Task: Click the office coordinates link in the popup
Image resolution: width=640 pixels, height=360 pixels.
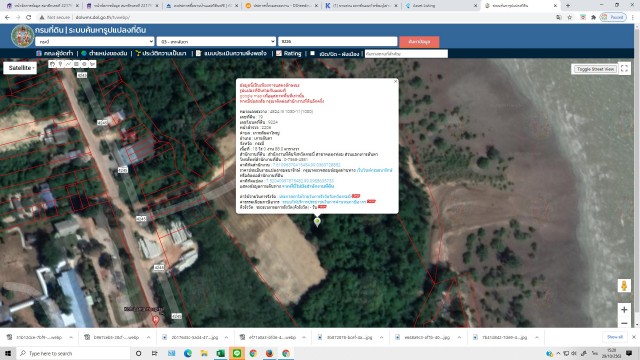Action: pyautogui.click(x=306, y=165)
